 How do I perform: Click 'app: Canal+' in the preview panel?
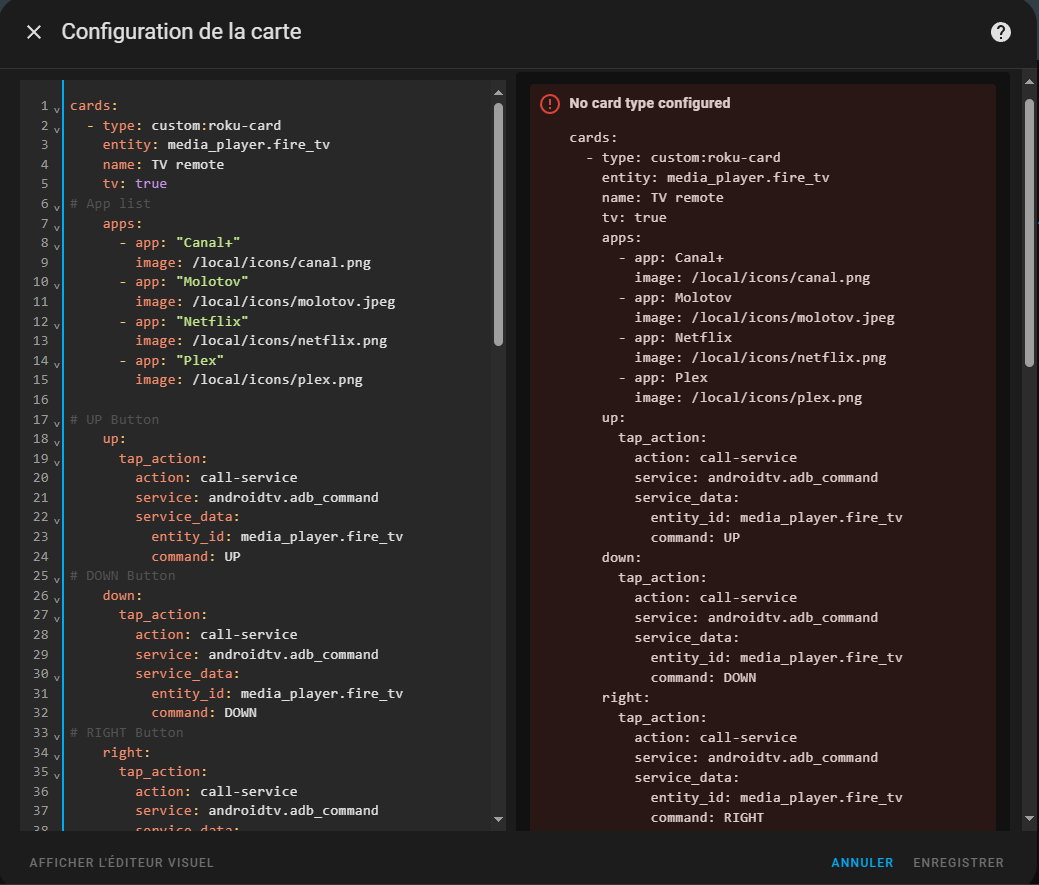(679, 258)
